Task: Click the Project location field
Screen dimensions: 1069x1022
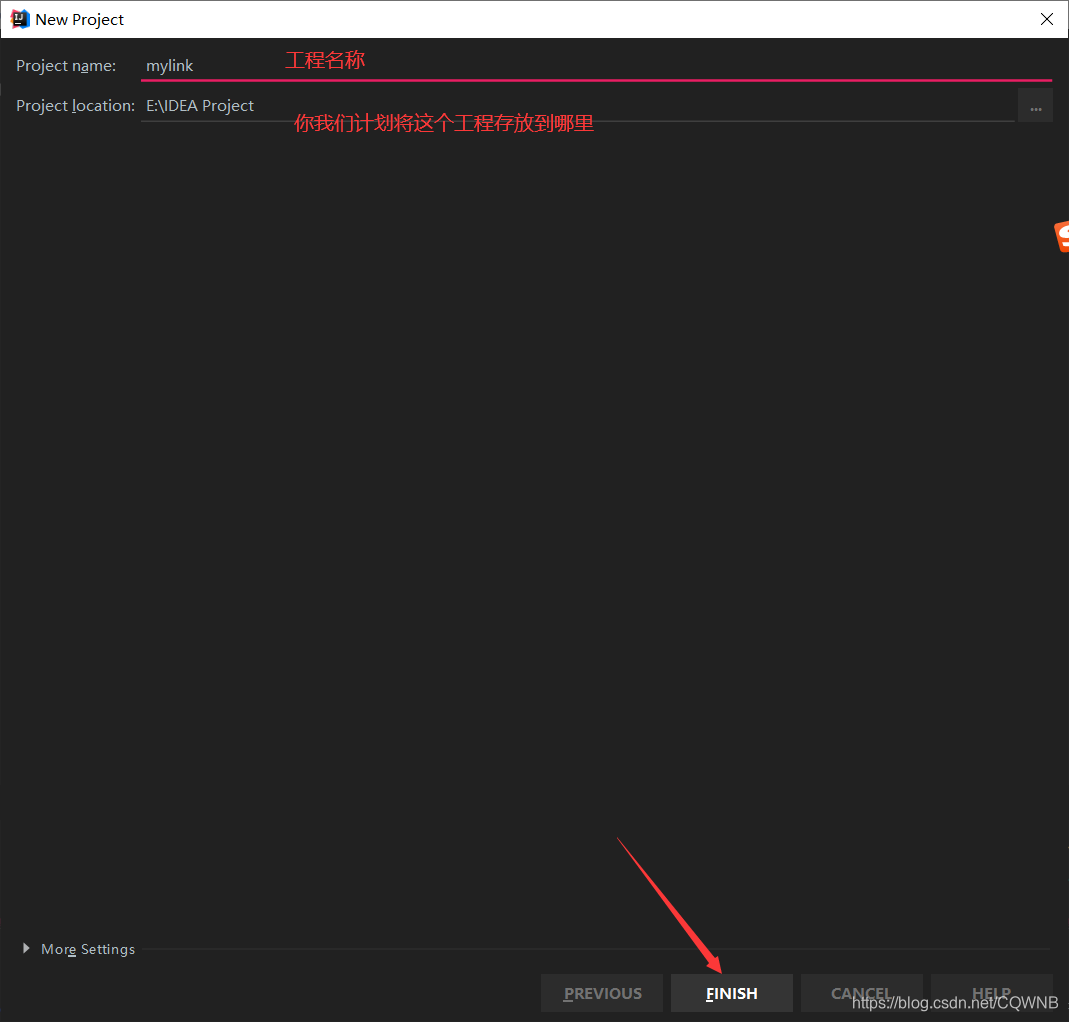Action: click(577, 106)
